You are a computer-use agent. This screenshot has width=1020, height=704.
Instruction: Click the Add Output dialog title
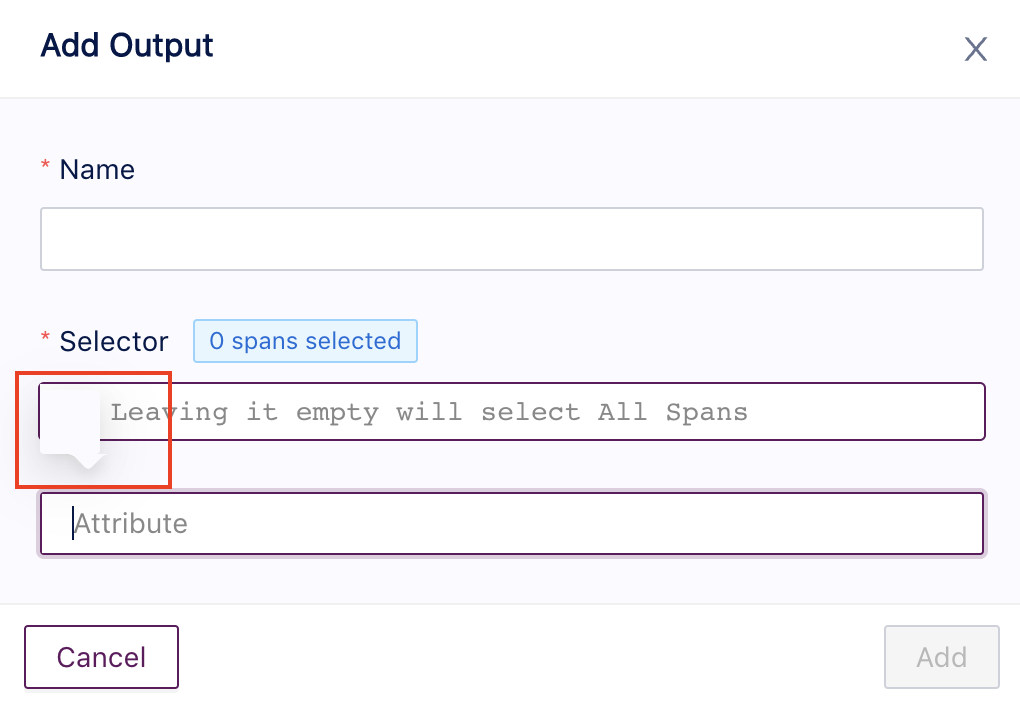click(x=126, y=46)
